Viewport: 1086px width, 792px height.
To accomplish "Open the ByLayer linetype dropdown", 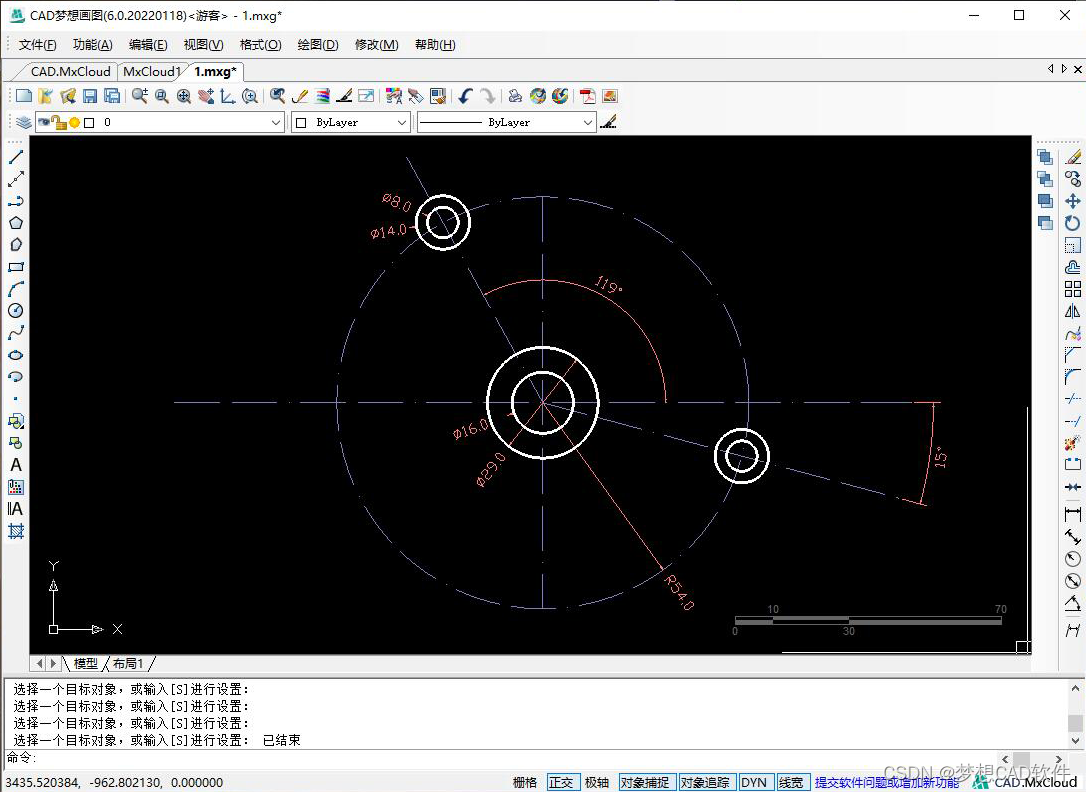I will pyautogui.click(x=588, y=123).
